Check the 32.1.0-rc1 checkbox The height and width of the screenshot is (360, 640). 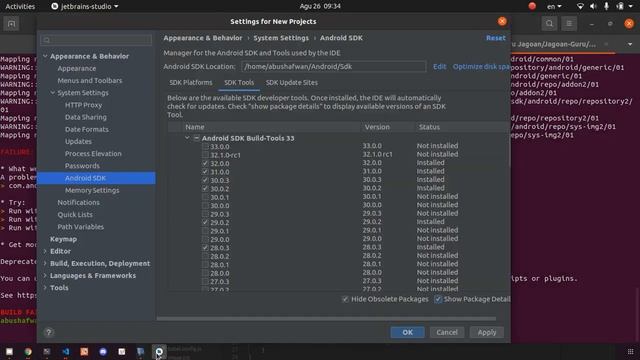tap(205, 155)
